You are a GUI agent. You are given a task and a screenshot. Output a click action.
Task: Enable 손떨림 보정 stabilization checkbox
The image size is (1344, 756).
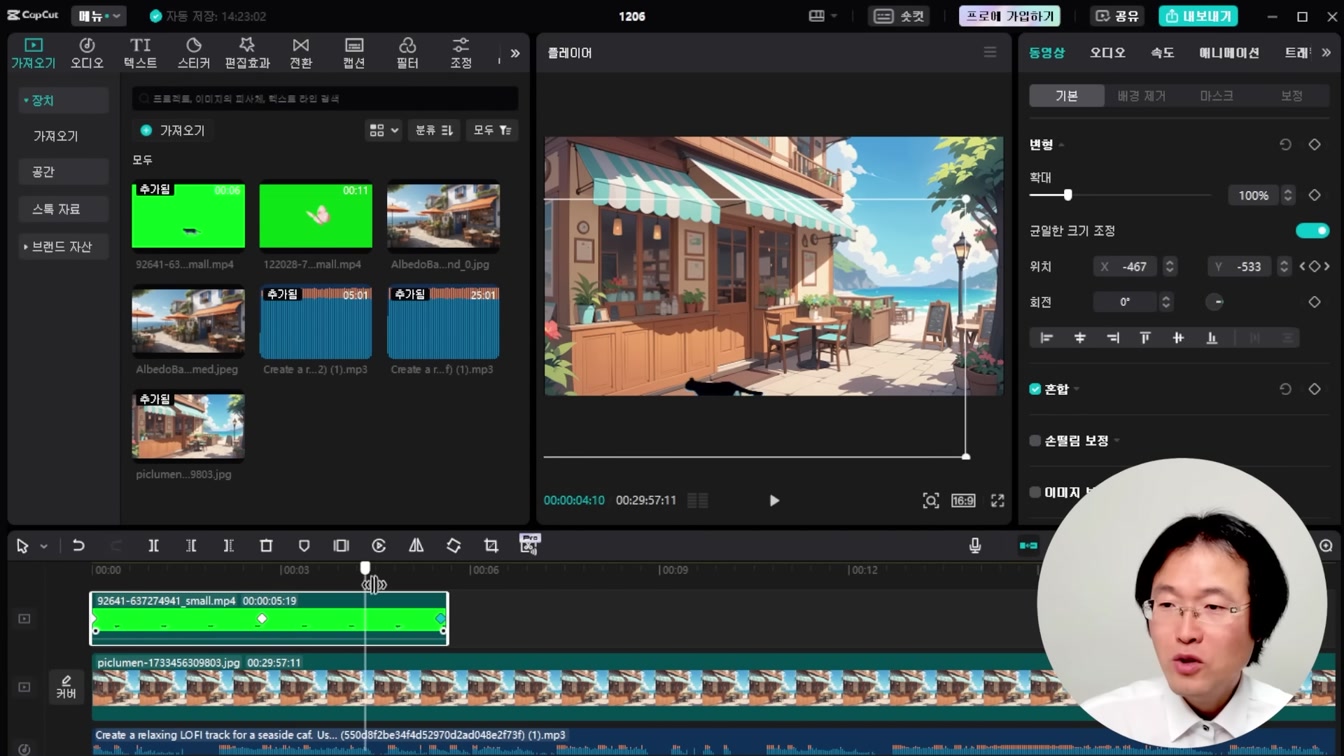click(x=1035, y=441)
